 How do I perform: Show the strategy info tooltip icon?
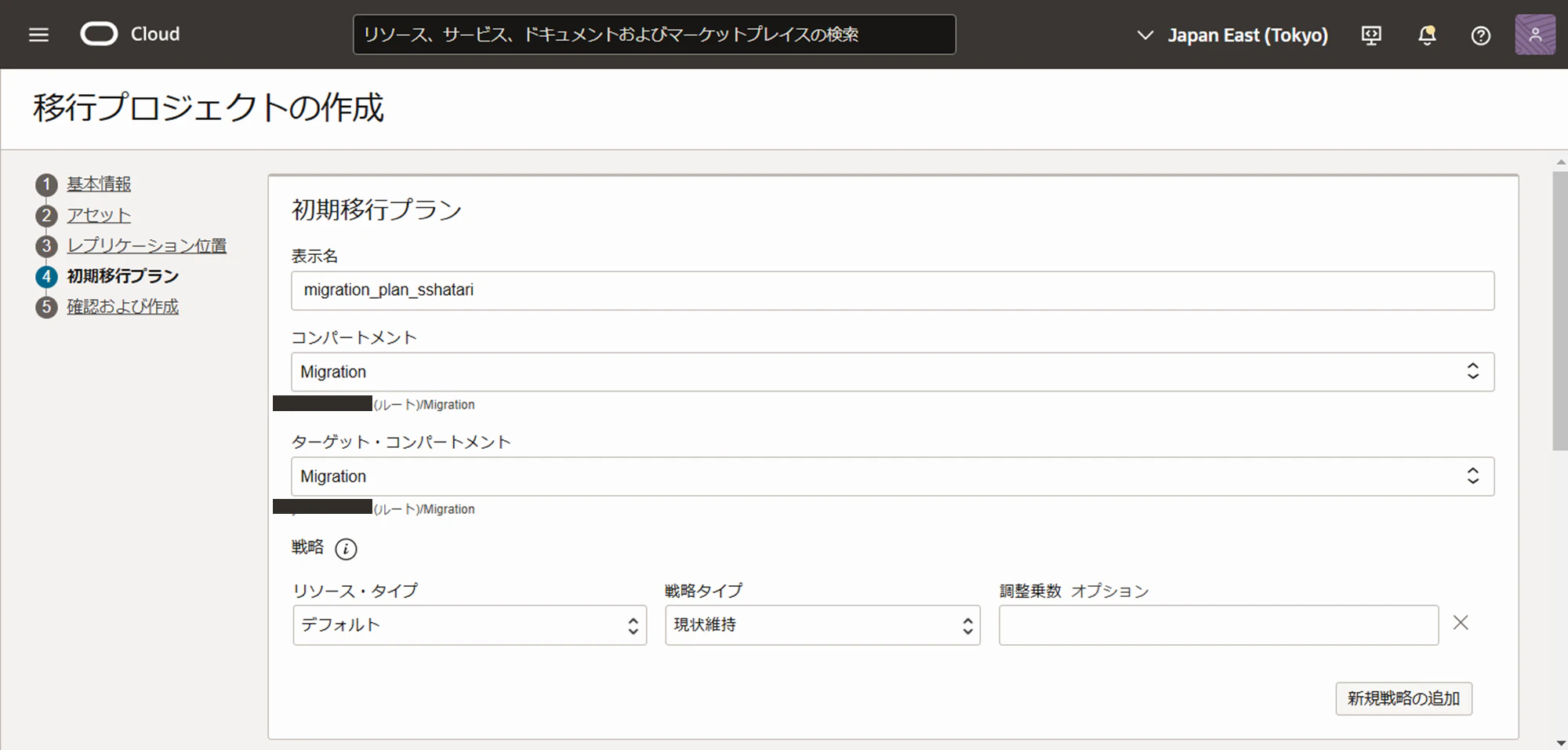tap(346, 549)
